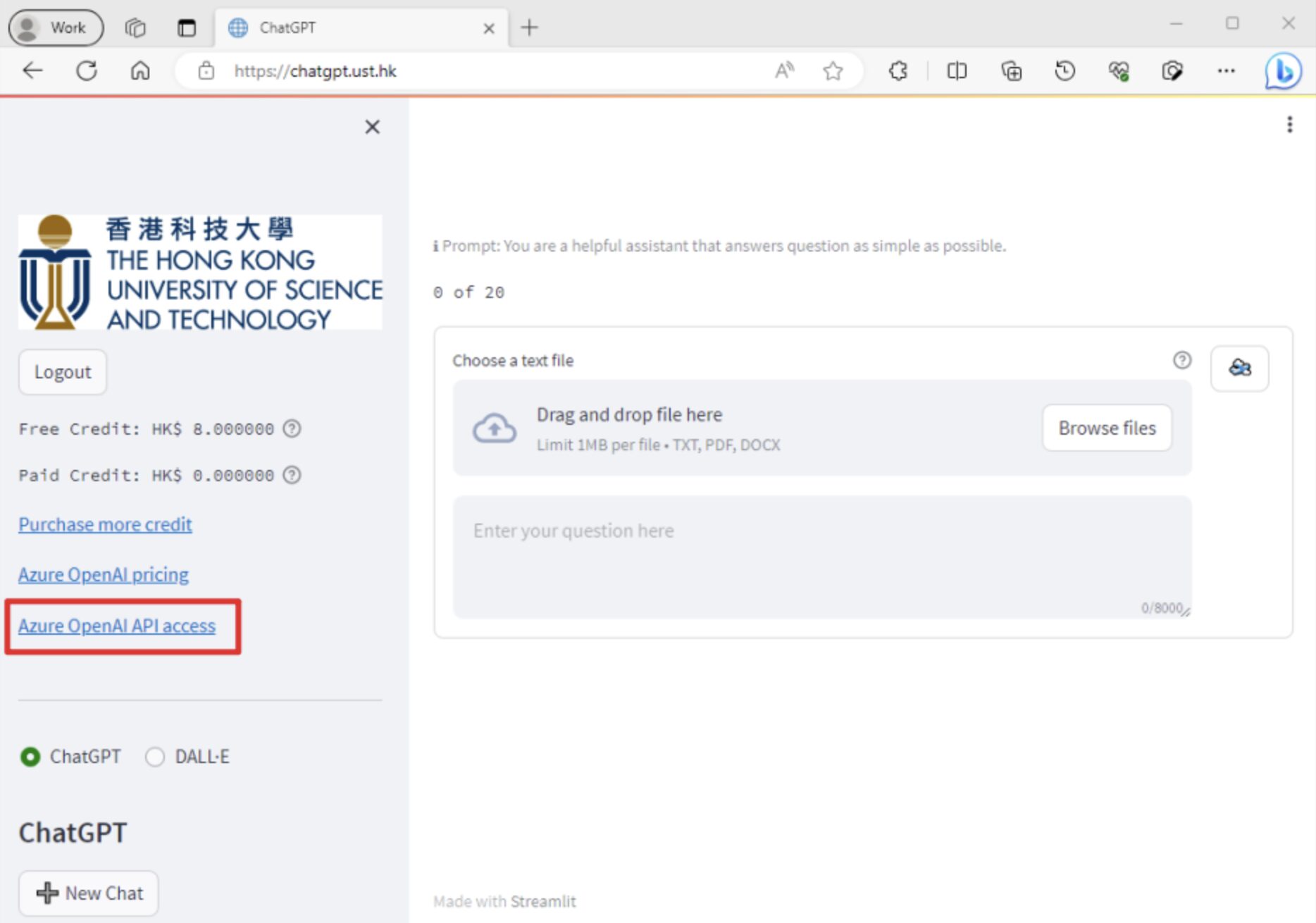Open browser Settings and more menu

click(x=1226, y=71)
